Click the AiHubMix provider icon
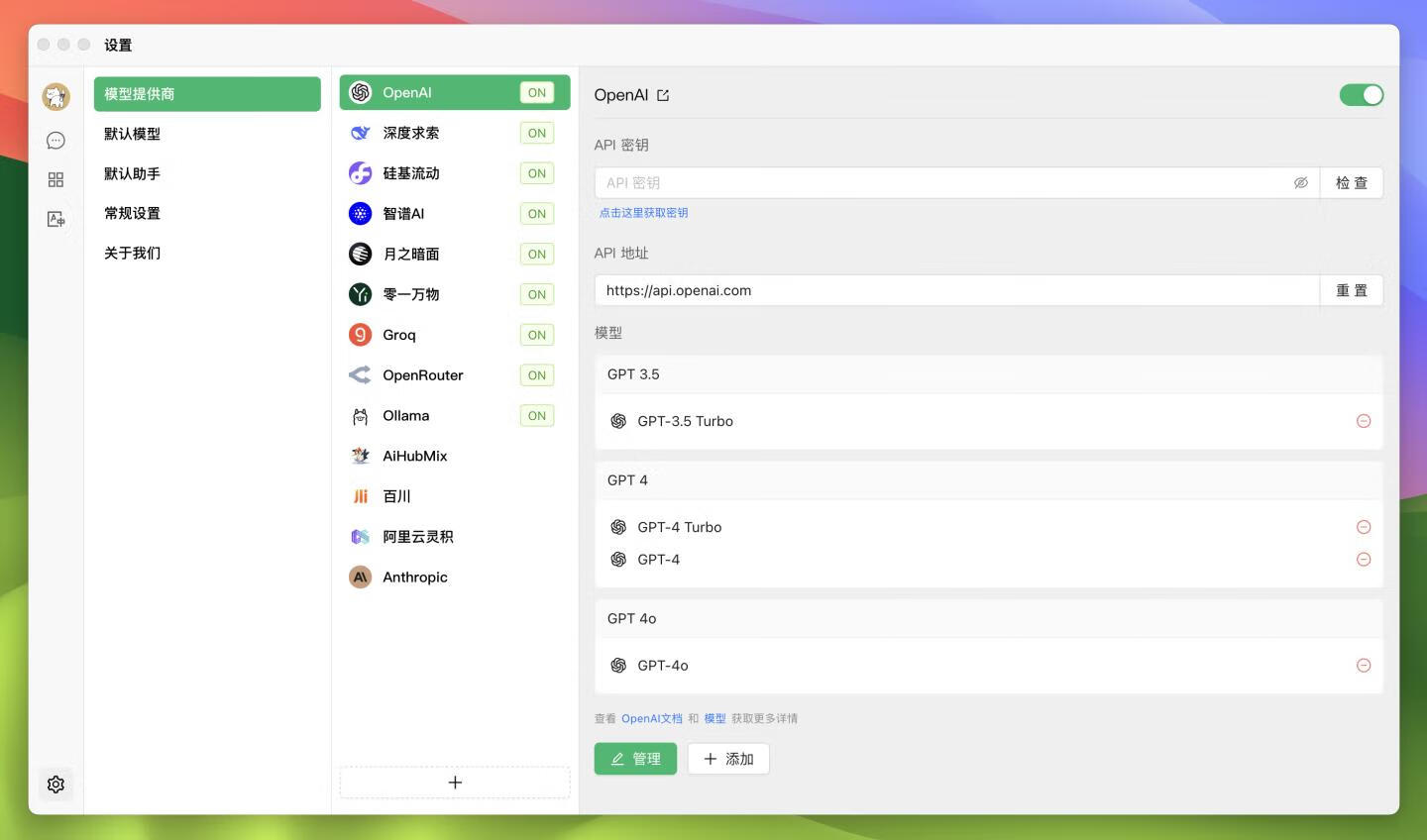 pos(361,456)
